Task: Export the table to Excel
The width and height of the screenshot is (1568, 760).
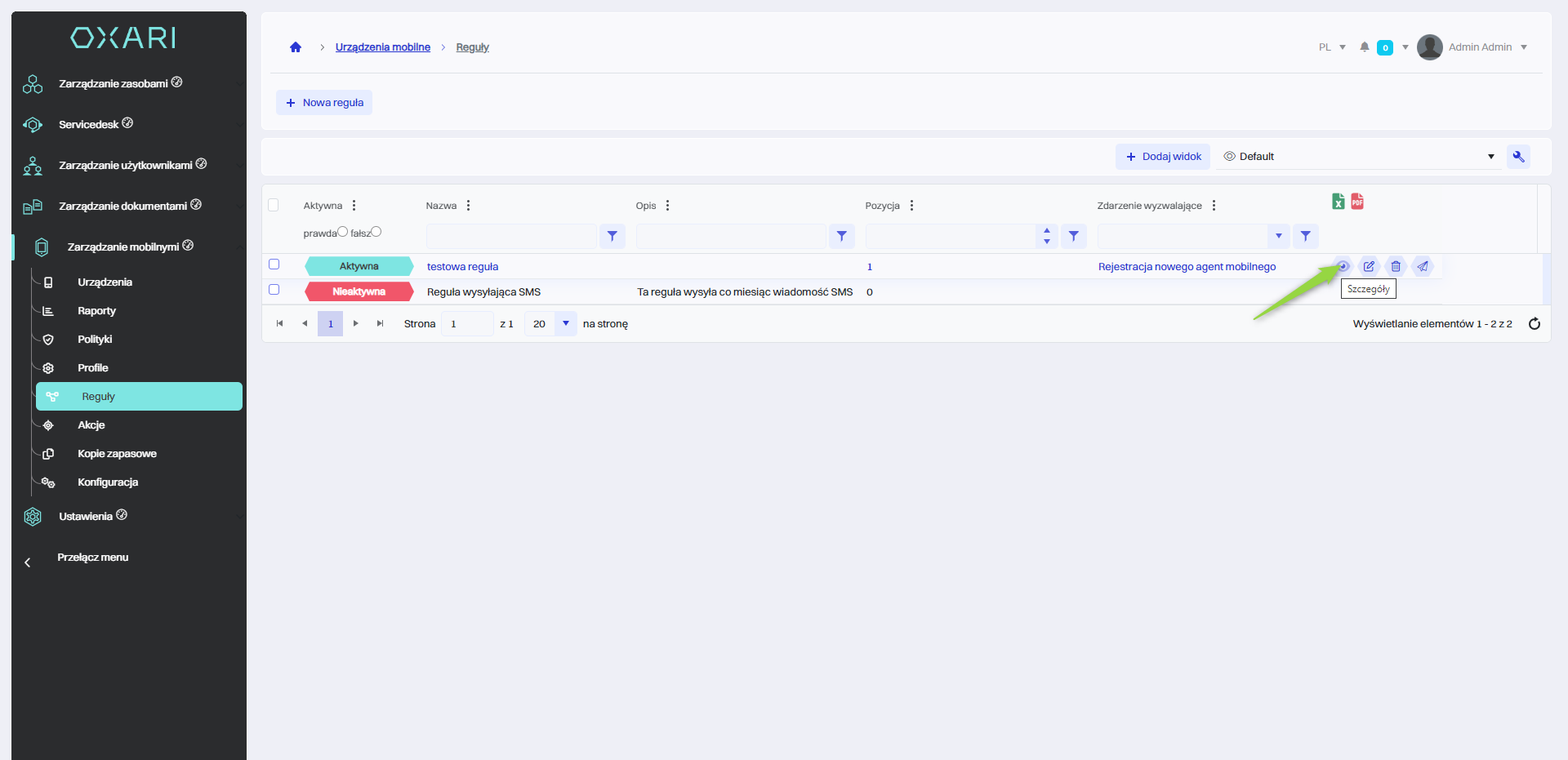Action: [1338, 202]
